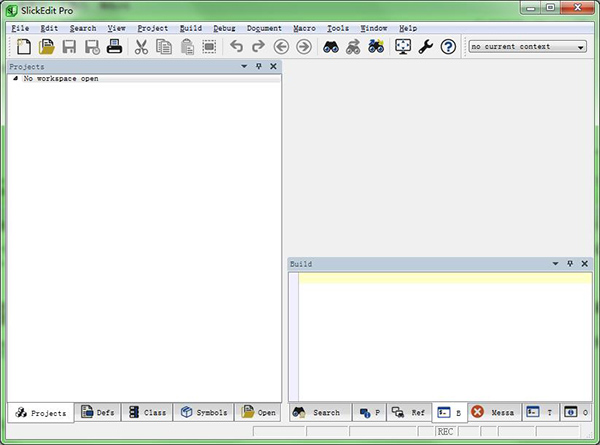This screenshot has width=600, height=445.
Task: Click the Help question mark icon
Action: click(448, 47)
